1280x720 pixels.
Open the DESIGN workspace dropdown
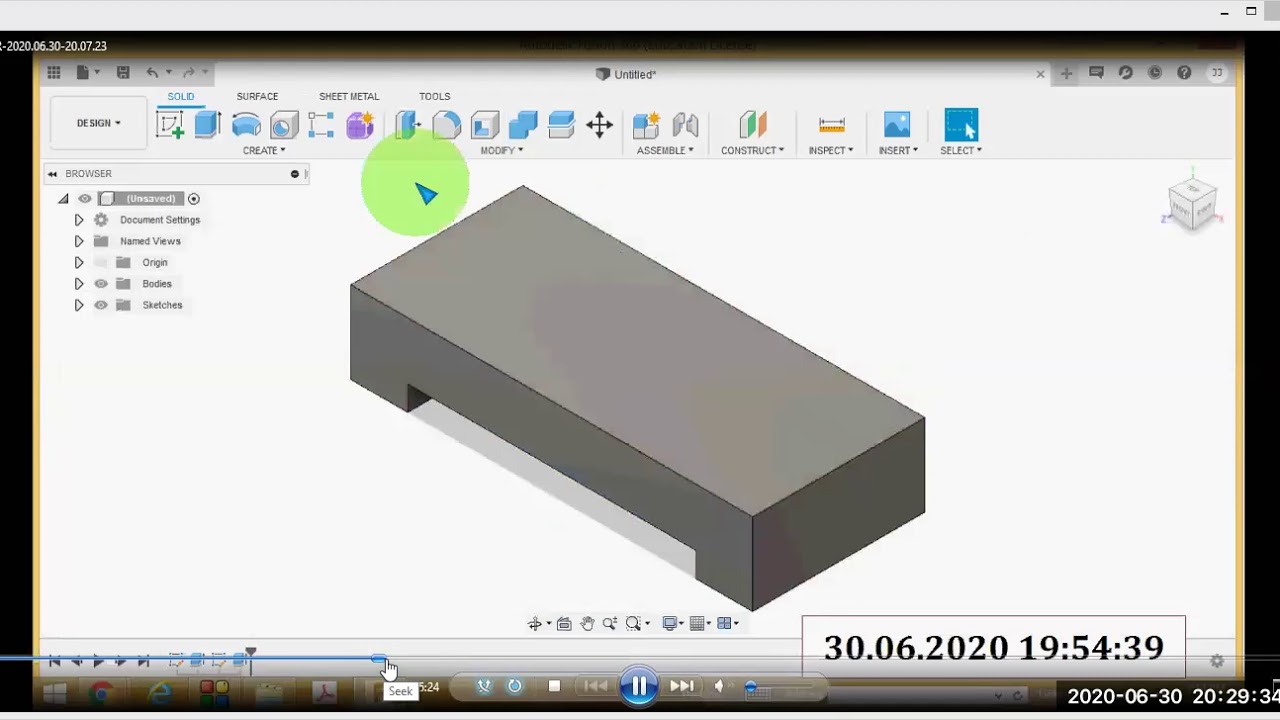point(98,123)
